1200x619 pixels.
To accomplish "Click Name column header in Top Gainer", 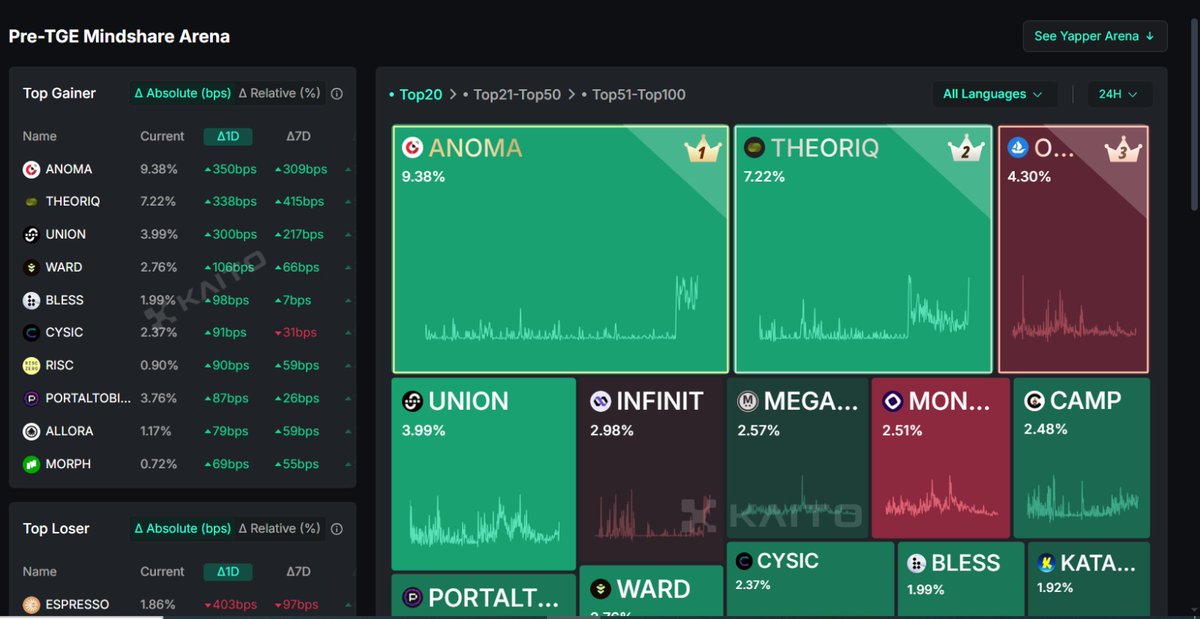I will coord(40,137).
